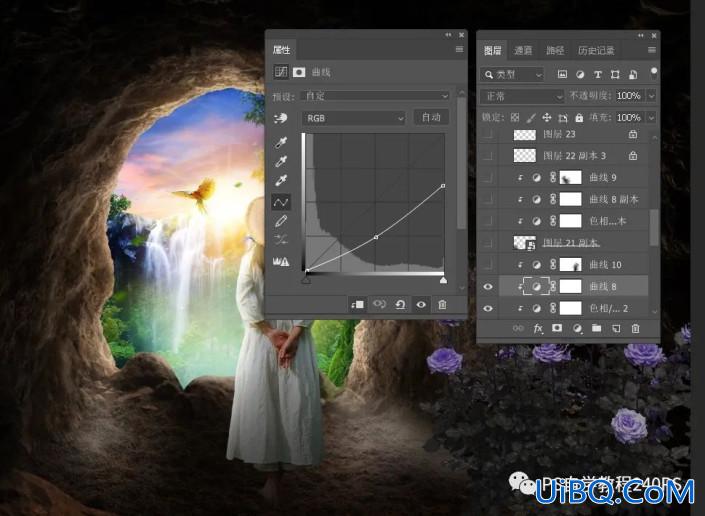Pick the black point eyedropper
The image size is (705, 516).
click(281, 143)
